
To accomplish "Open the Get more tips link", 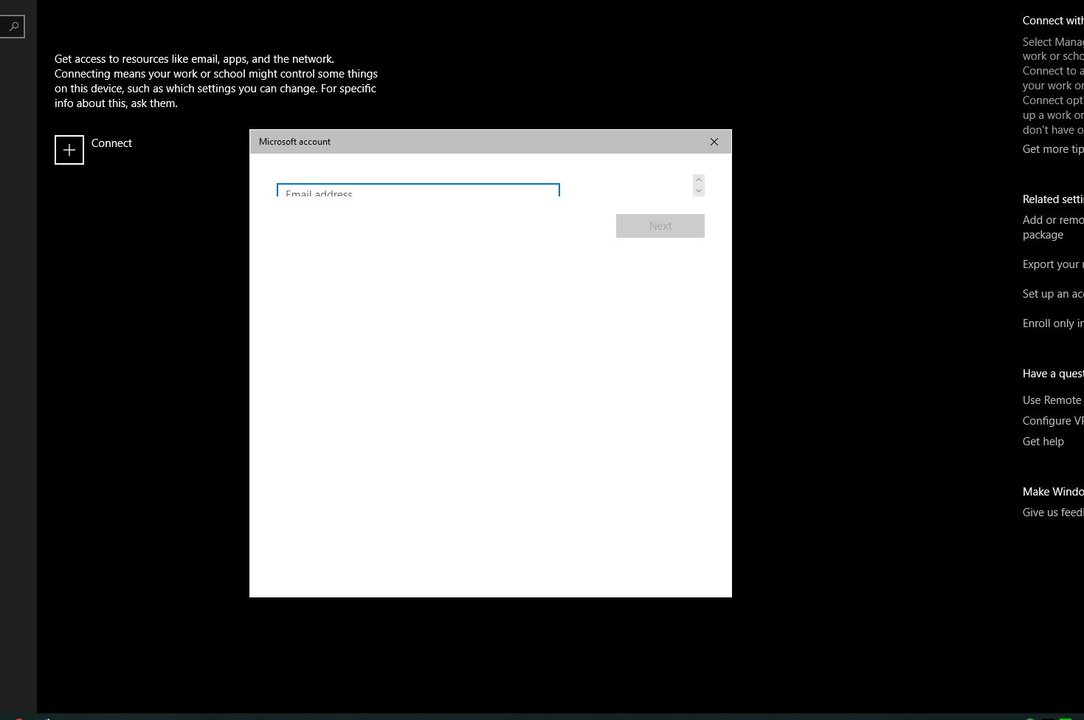I will [x=1053, y=149].
